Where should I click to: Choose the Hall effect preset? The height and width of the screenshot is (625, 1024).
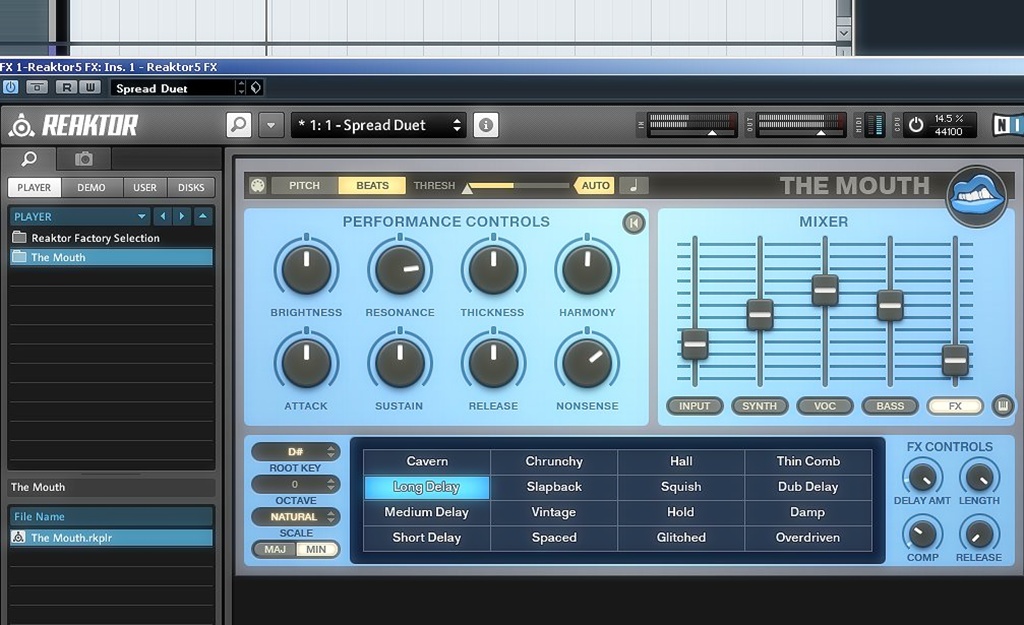(x=680, y=461)
